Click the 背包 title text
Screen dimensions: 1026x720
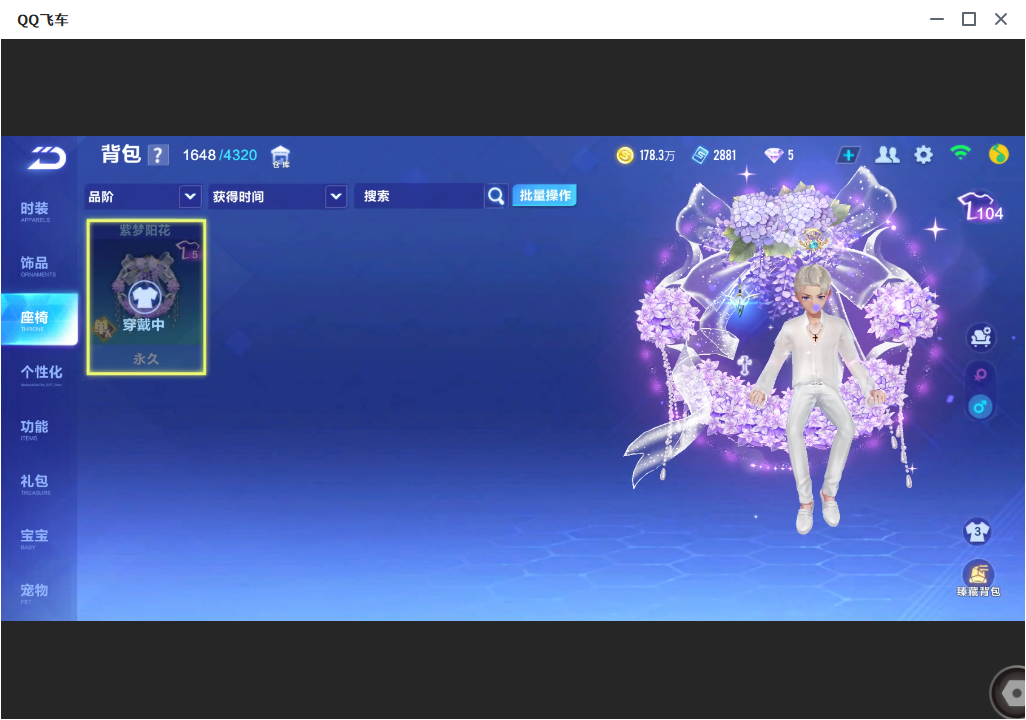[121, 154]
